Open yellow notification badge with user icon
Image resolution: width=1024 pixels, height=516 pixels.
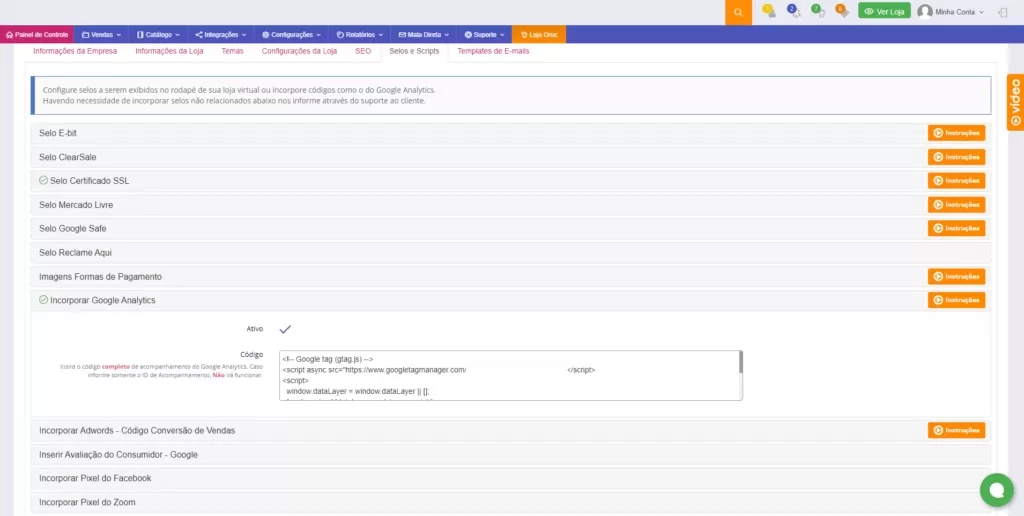(769, 10)
